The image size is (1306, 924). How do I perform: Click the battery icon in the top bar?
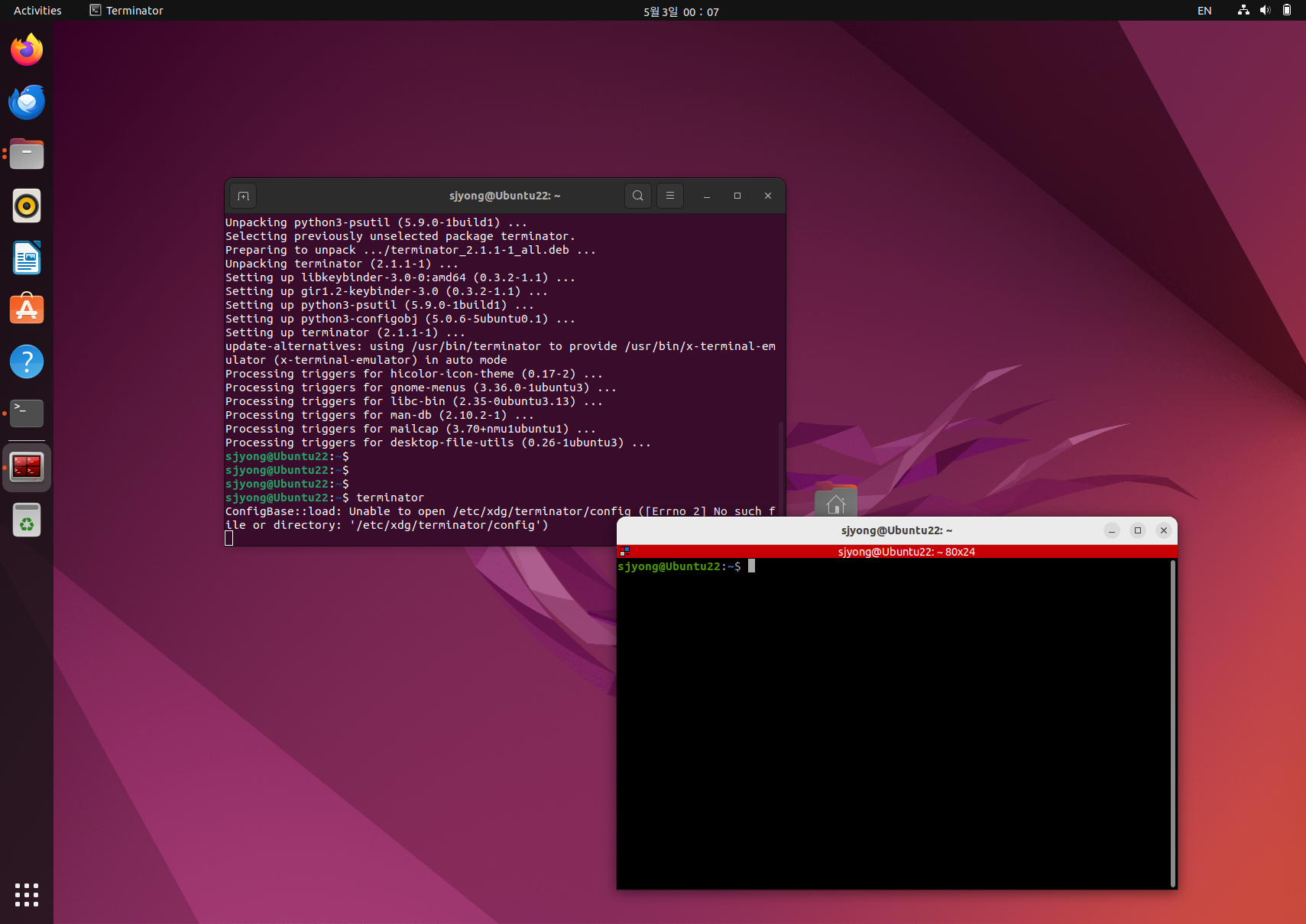(x=1287, y=11)
